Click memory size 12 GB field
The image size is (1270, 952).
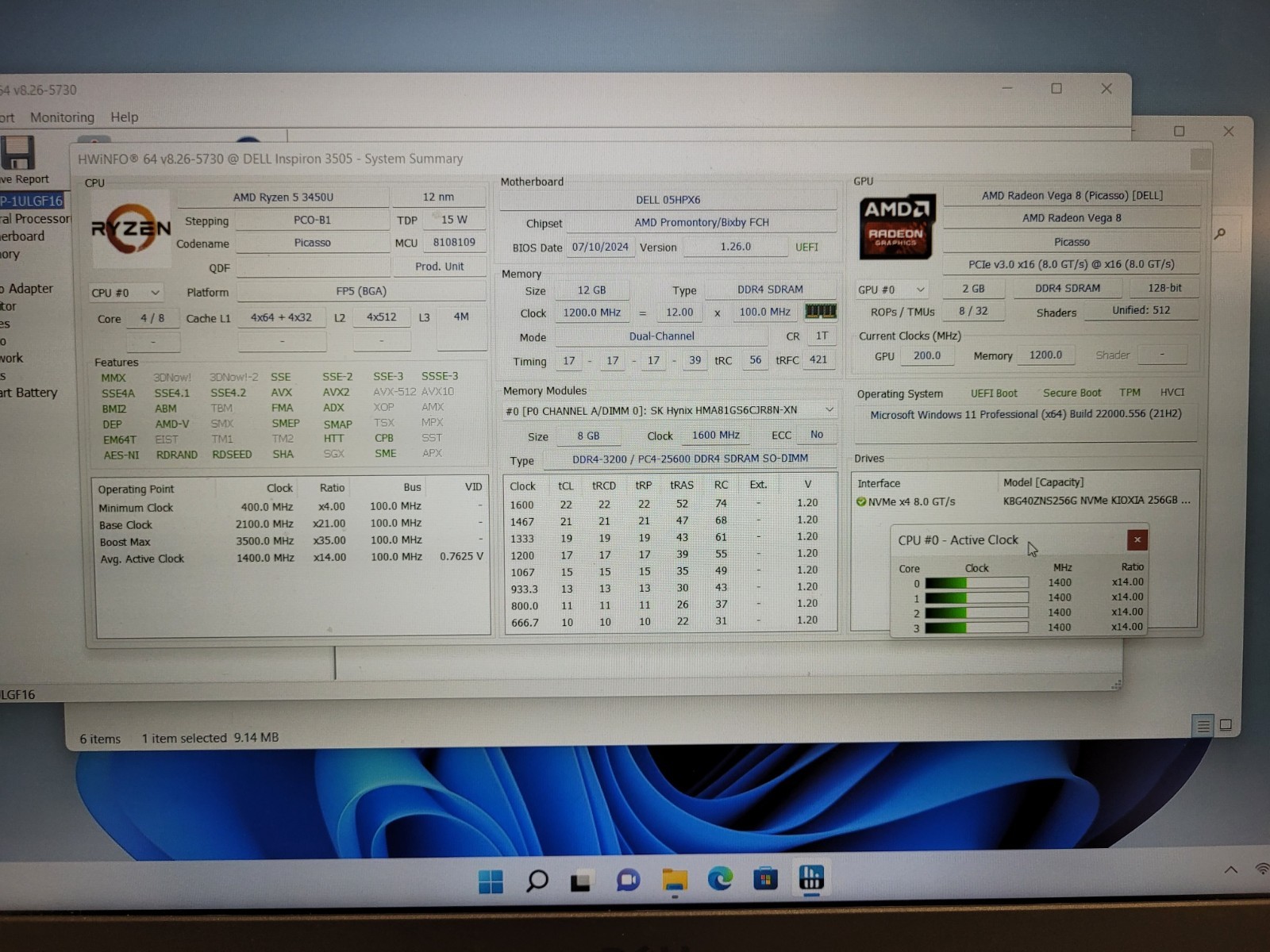point(591,290)
